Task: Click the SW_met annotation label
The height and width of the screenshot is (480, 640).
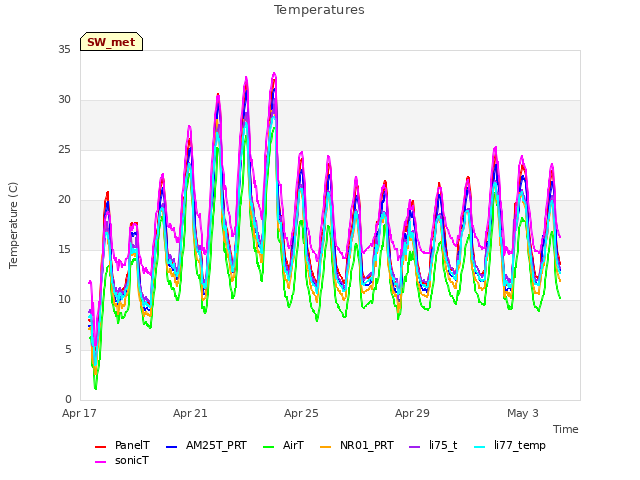Action: tap(111, 42)
